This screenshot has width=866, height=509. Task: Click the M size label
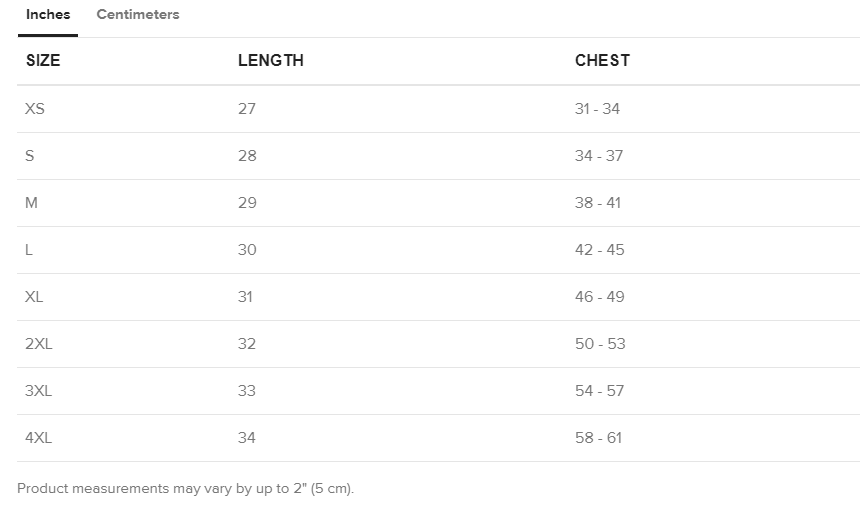pyautogui.click(x=32, y=203)
